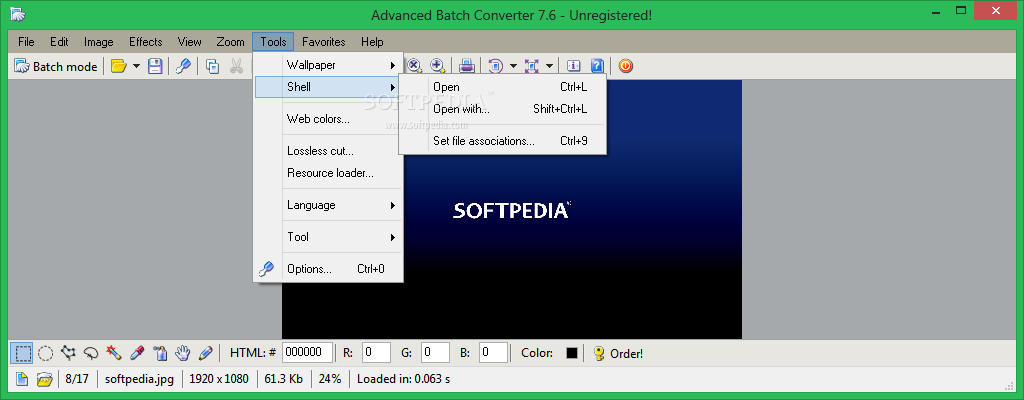Screen dimensions: 1024x400
Task: Select the elliptical selection tool
Action: point(45,354)
